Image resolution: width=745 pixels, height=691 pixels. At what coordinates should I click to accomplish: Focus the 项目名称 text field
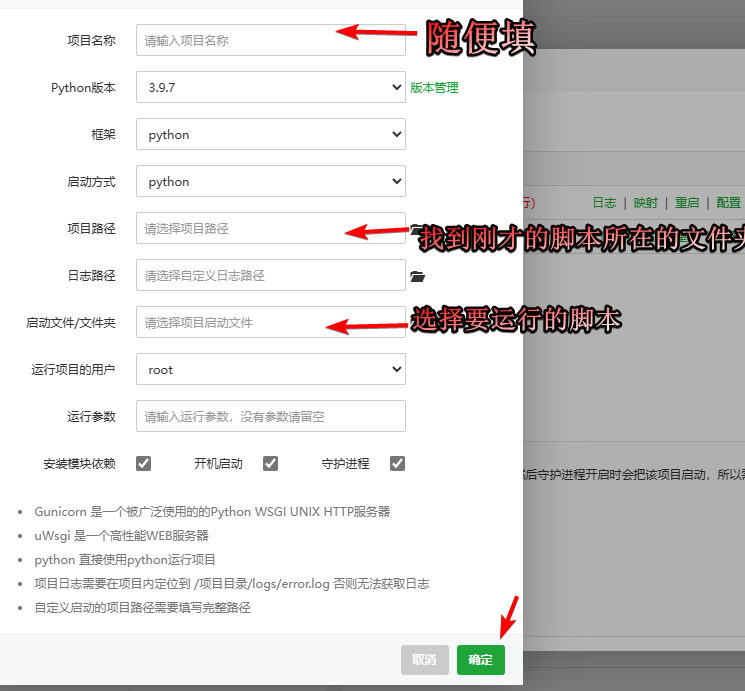tap(270, 41)
